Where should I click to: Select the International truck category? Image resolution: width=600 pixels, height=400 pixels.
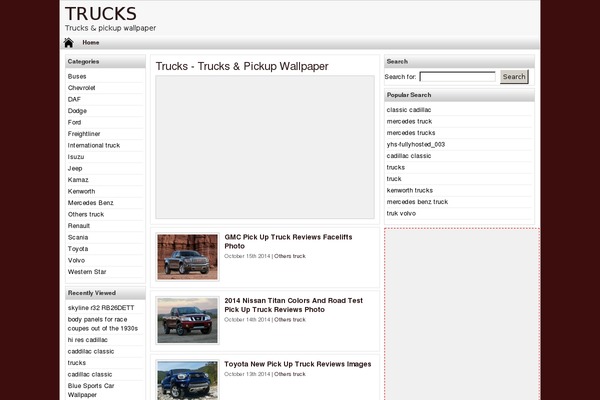point(94,145)
